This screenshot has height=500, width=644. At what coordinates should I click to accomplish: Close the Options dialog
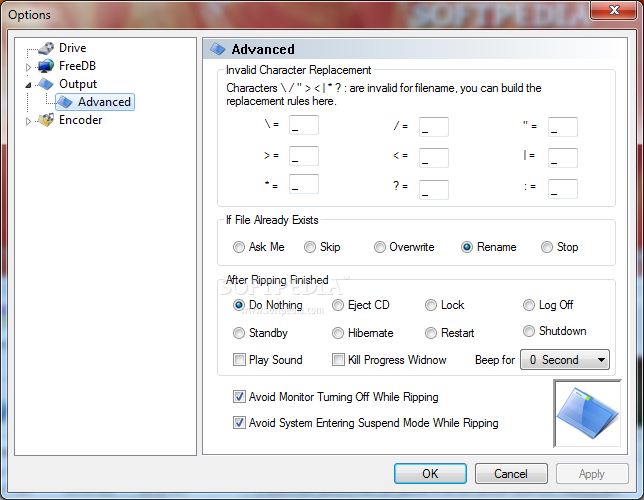tap(614, 10)
